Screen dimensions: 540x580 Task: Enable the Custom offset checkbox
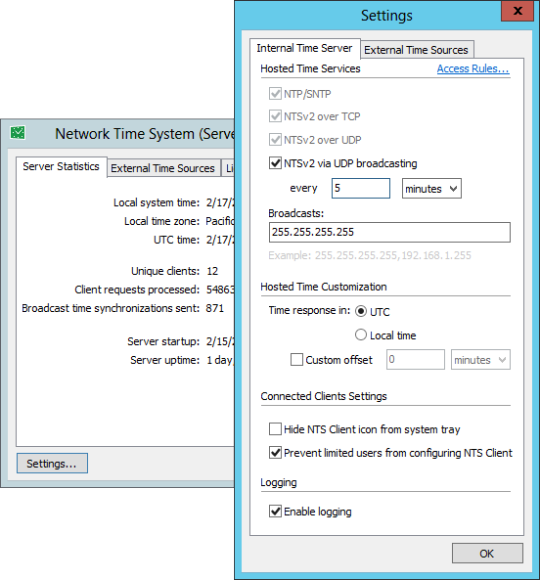point(297,360)
